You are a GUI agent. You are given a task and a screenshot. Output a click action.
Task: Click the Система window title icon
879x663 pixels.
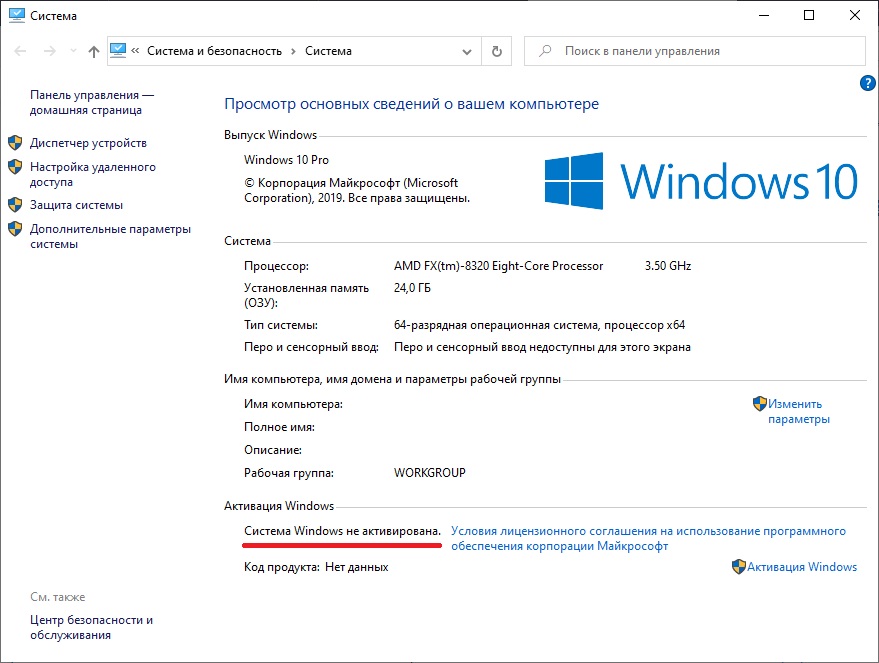tap(17, 16)
